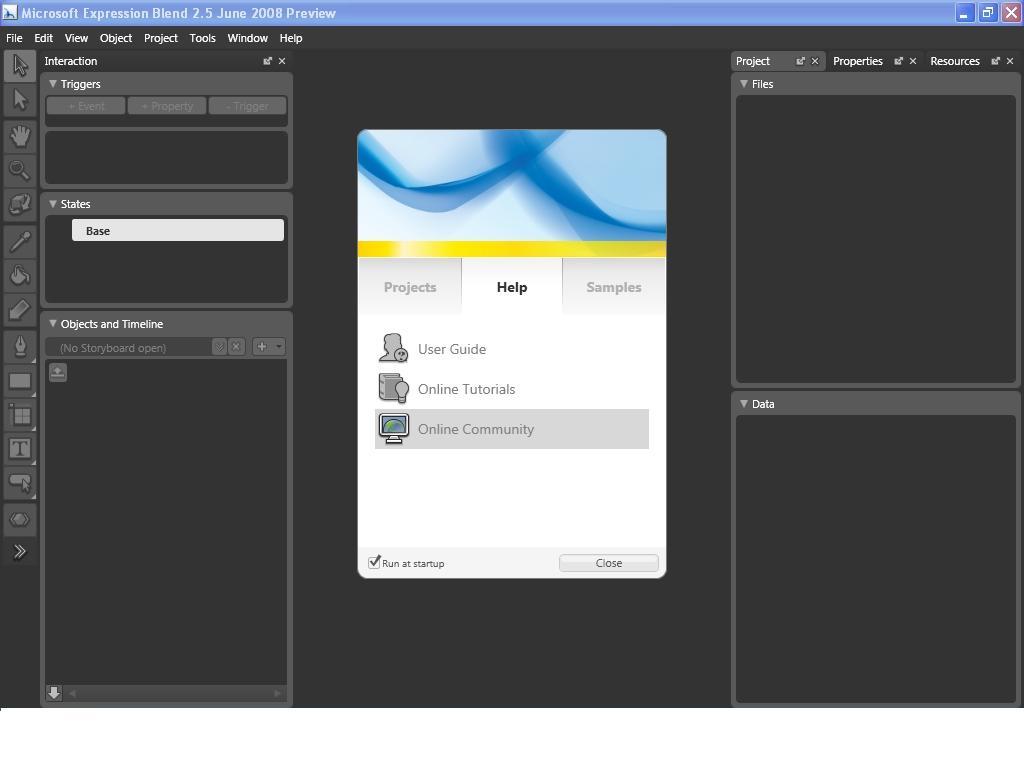Select the Brush Transform tool

pos(20,310)
